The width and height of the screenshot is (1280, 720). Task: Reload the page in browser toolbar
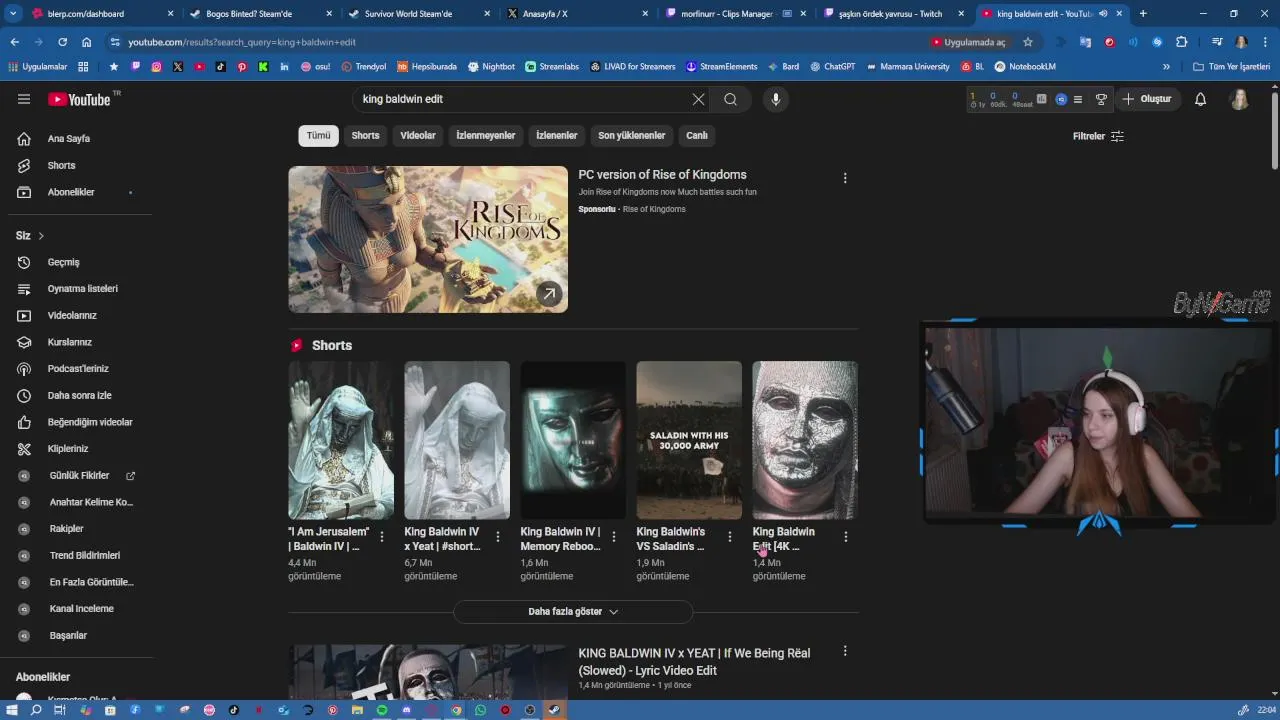click(x=62, y=42)
